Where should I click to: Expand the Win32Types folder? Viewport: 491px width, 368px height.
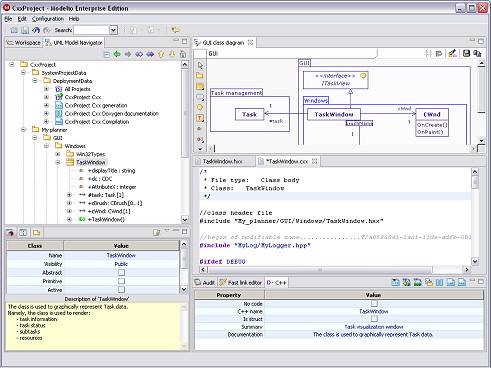click(58, 154)
